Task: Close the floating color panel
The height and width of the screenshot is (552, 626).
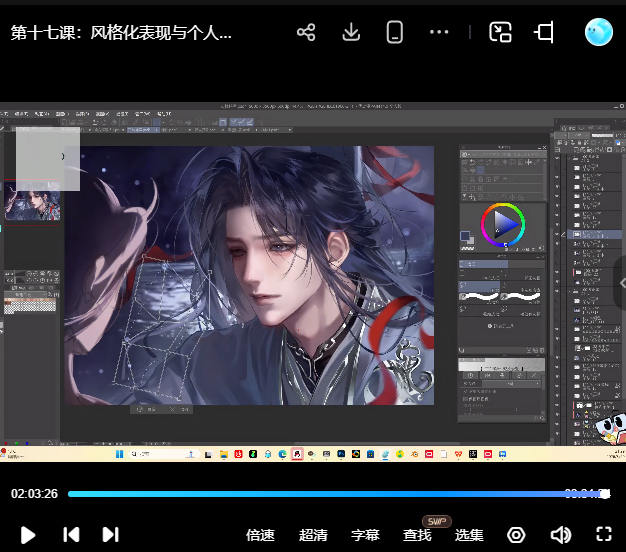Action: [544, 147]
